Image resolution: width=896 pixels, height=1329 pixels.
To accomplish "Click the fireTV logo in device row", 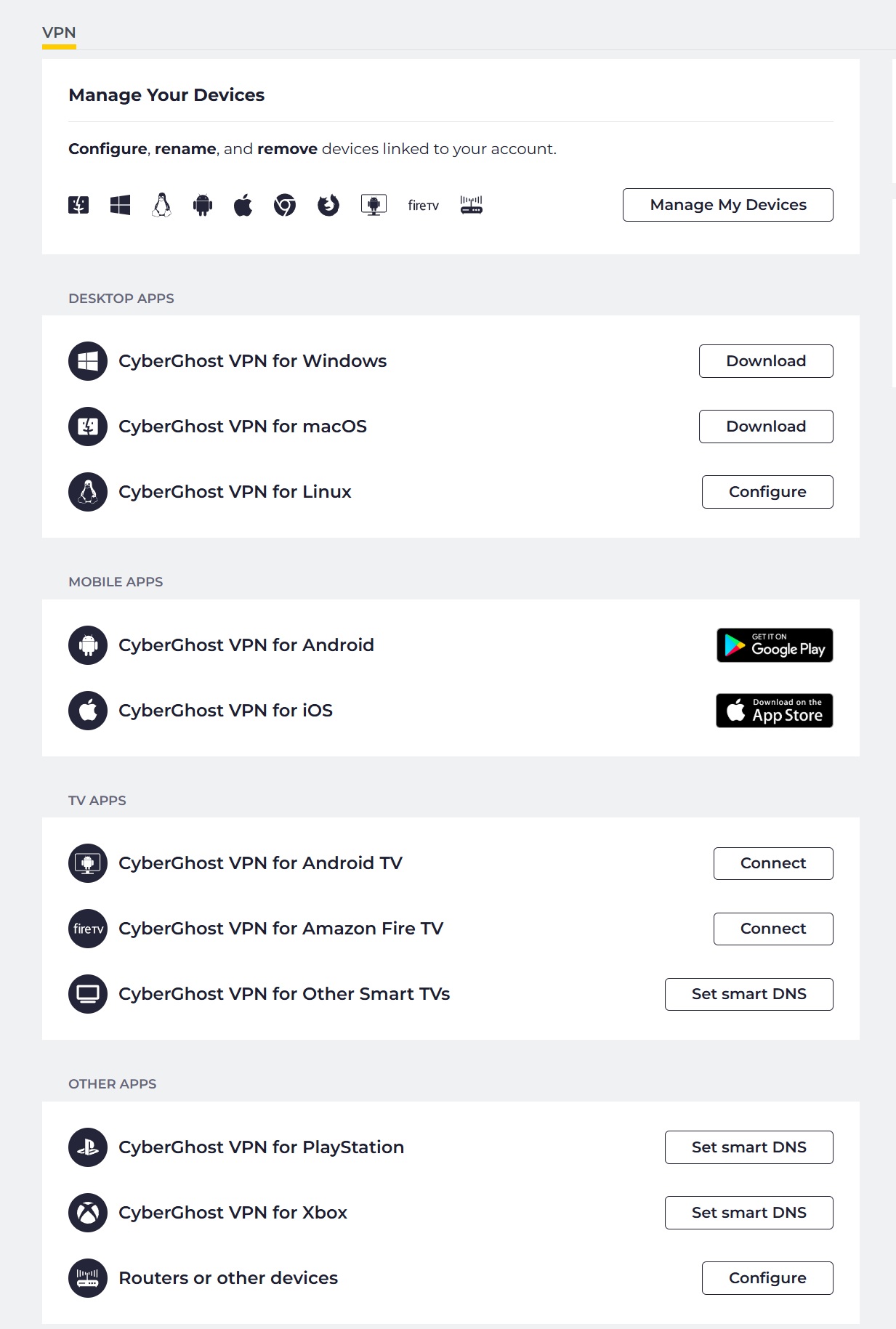I will (x=423, y=206).
